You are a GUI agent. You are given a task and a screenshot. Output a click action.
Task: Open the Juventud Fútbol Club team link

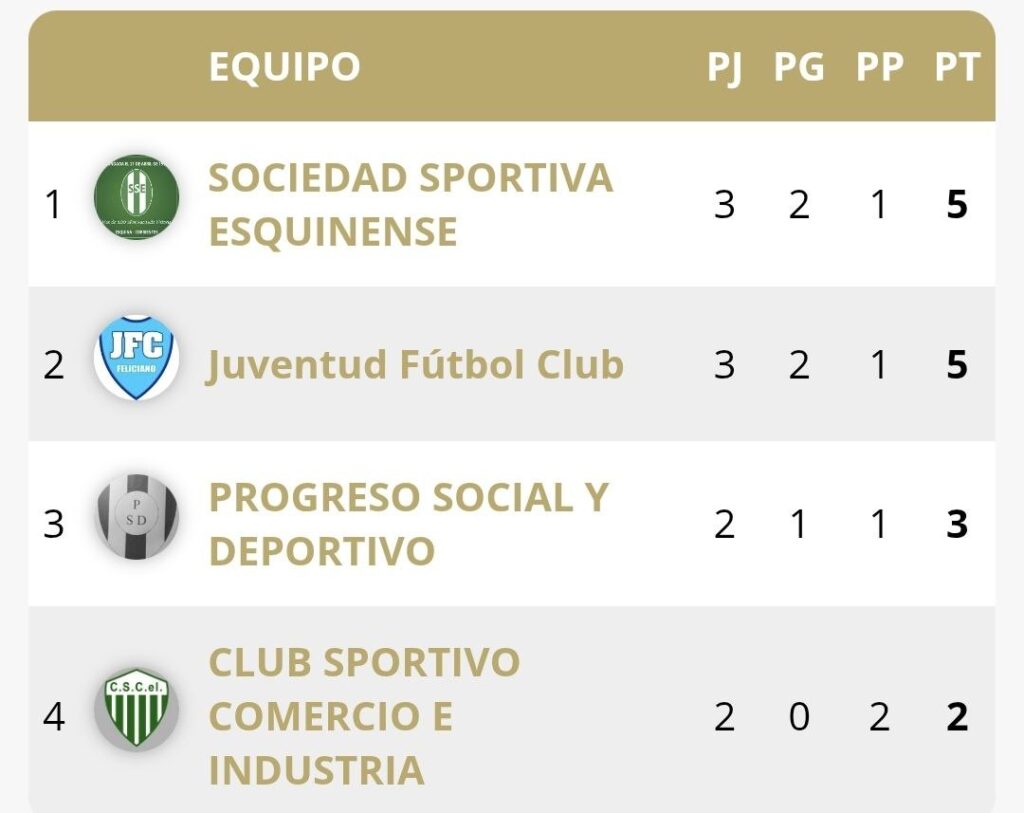[415, 365]
